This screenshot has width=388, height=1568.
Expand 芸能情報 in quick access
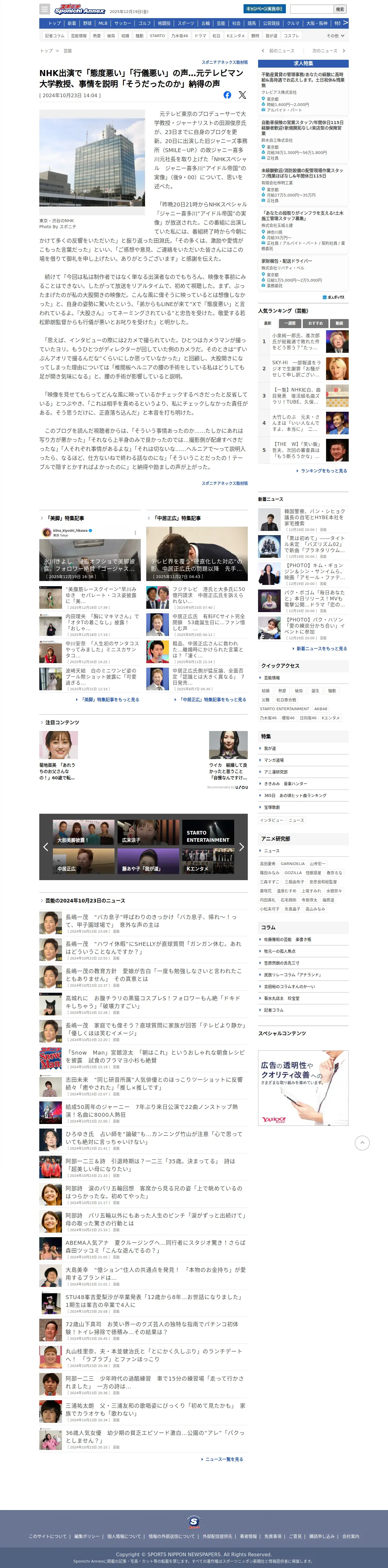[303, 678]
